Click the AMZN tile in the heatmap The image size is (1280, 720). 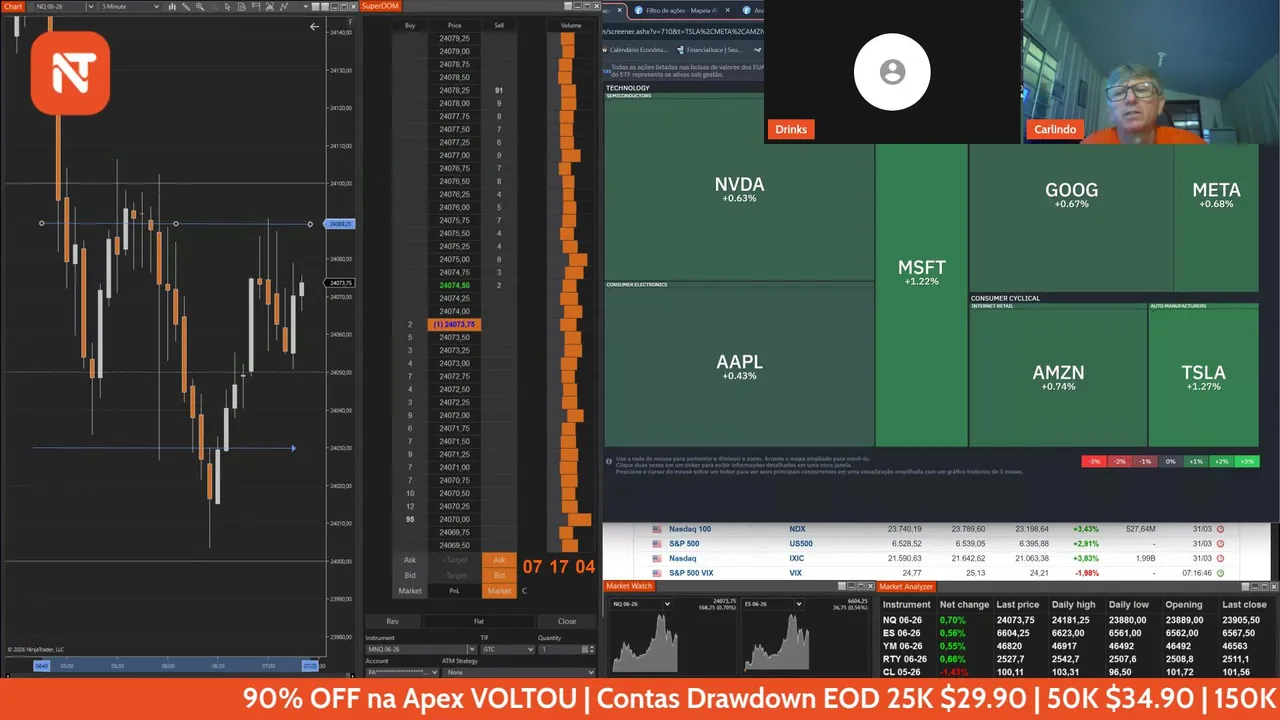coord(1058,377)
